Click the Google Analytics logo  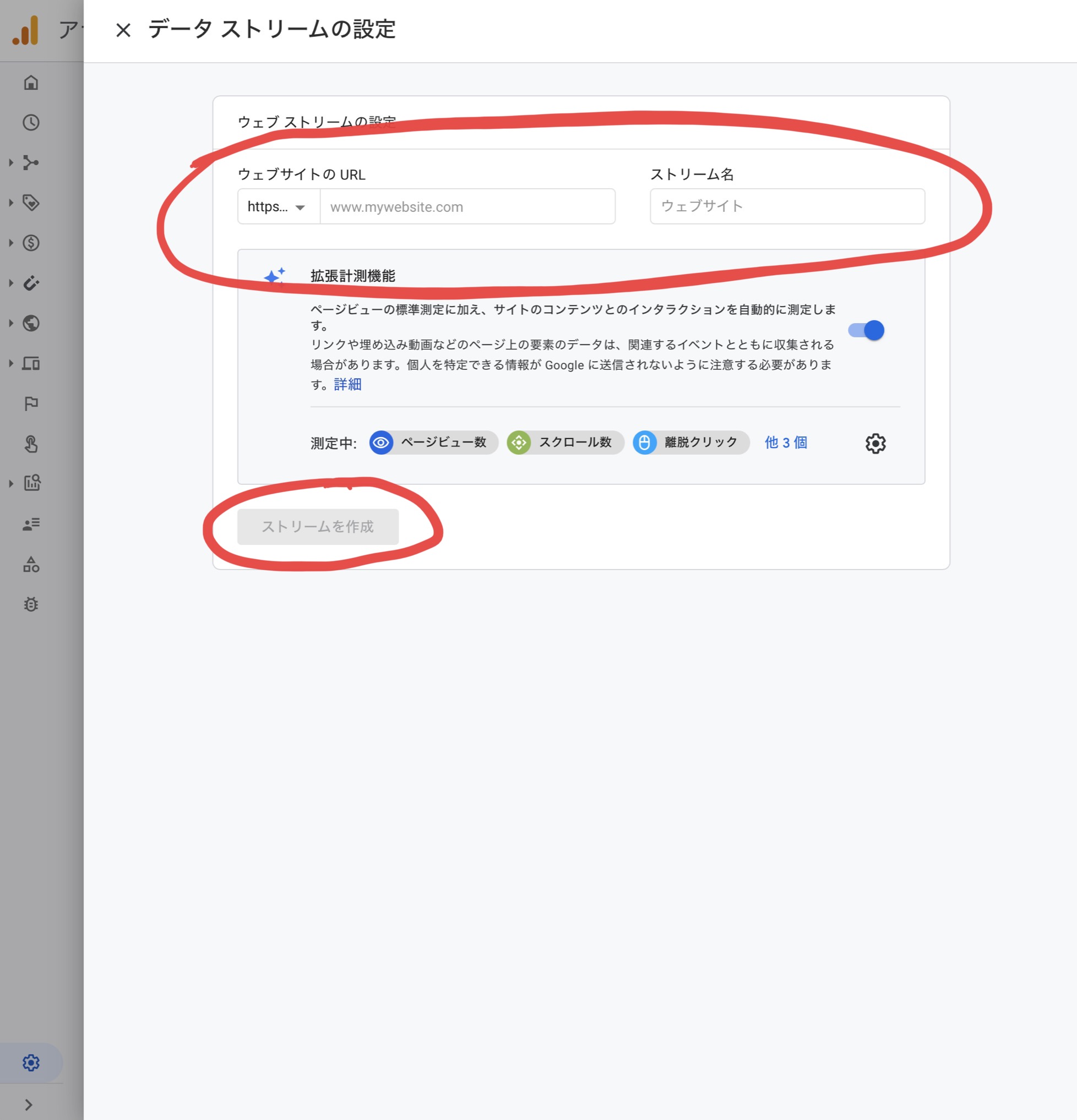tap(26, 30)
